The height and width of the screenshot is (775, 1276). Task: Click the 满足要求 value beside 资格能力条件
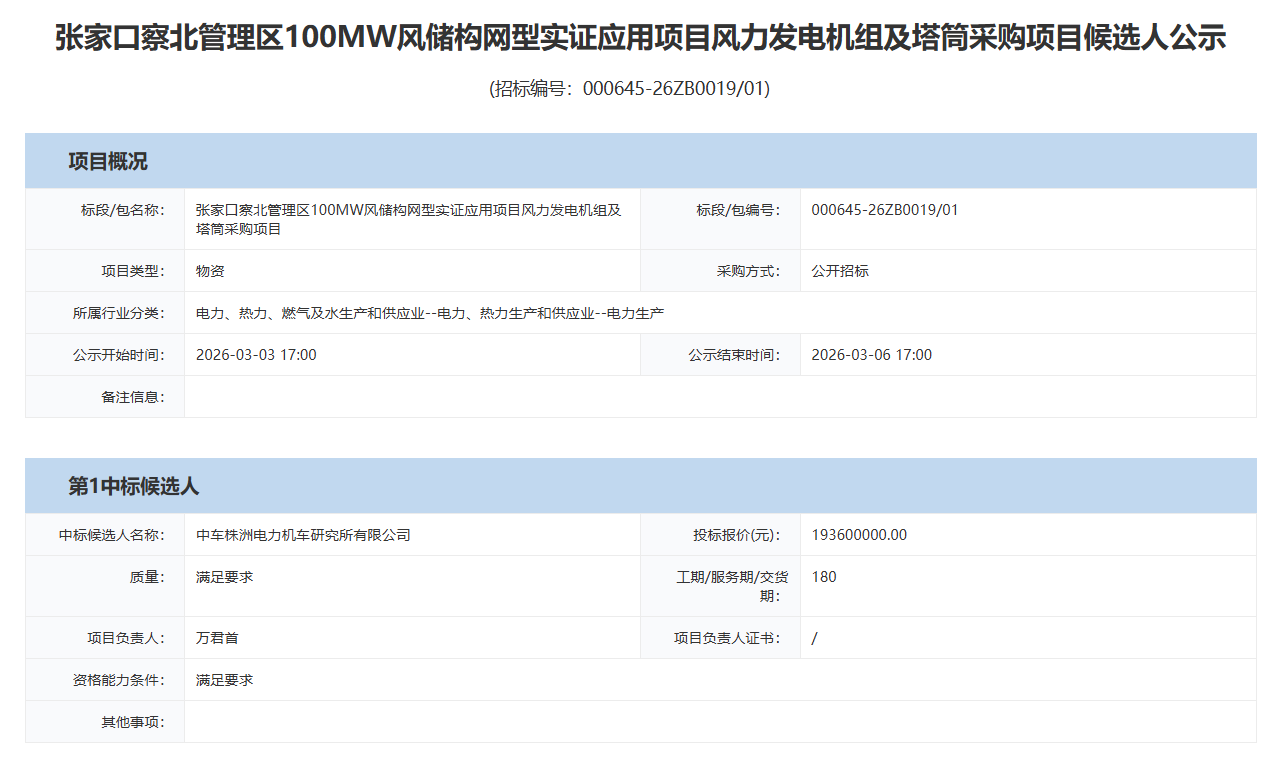(x=224, y=680)
